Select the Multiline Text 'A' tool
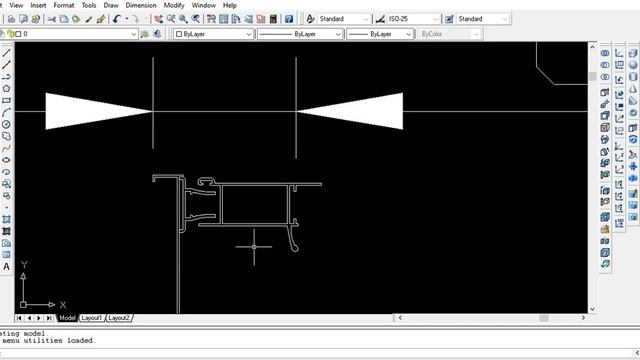640x360 pixels. pos(6,267)
